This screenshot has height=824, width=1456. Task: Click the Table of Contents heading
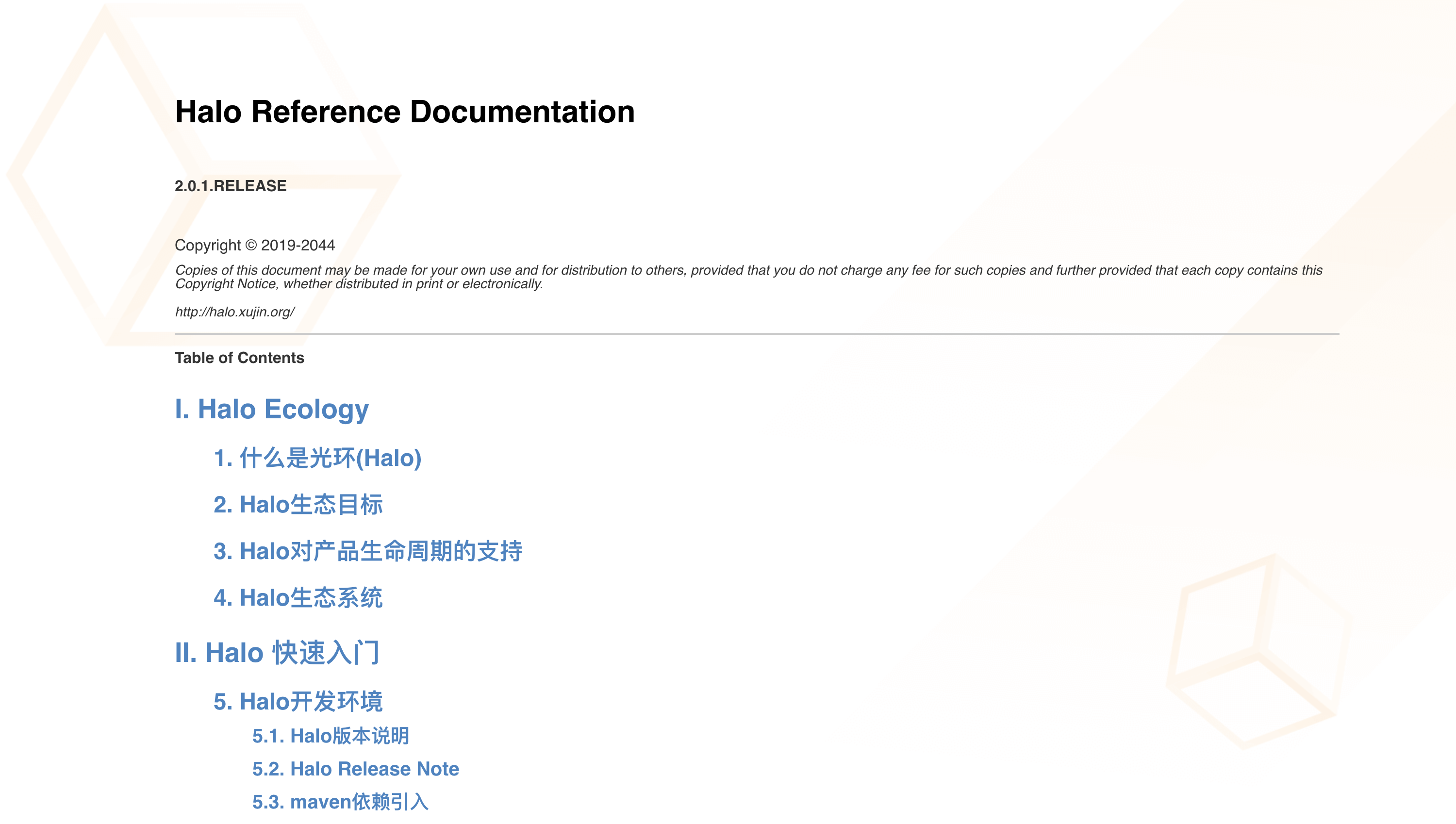point(239,358)
